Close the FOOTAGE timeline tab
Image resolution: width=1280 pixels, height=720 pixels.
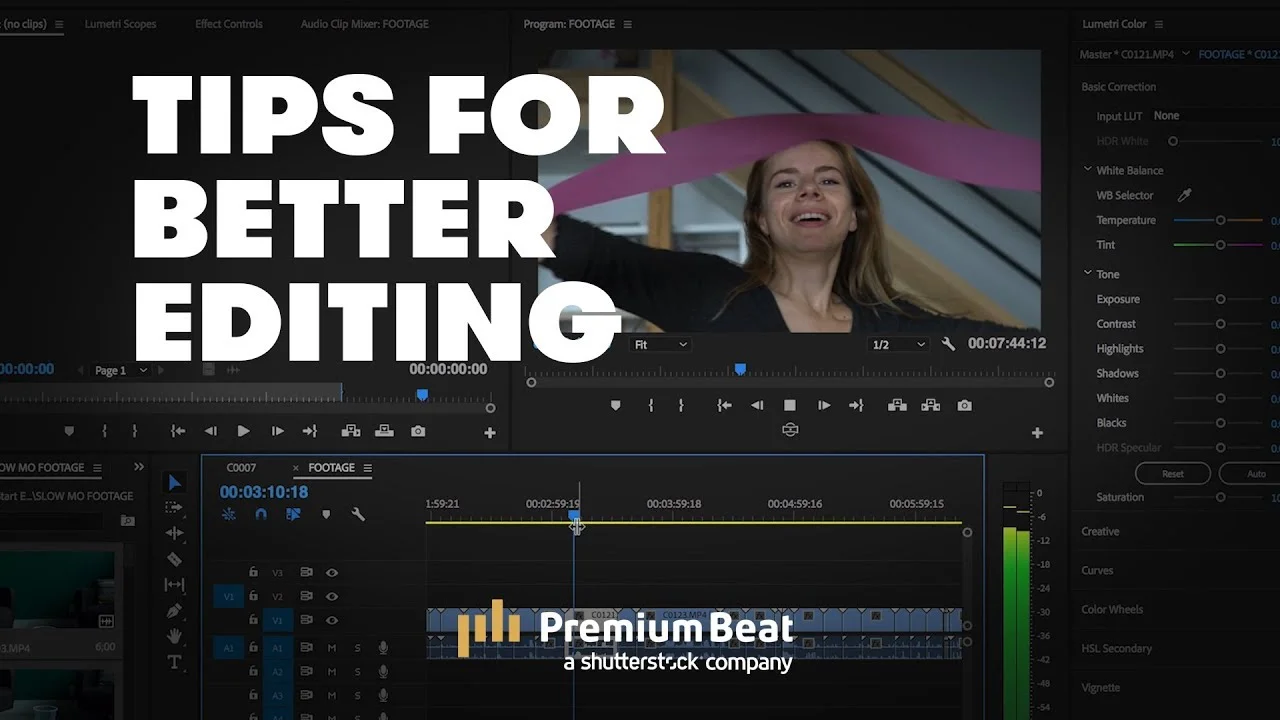[296, 468]
